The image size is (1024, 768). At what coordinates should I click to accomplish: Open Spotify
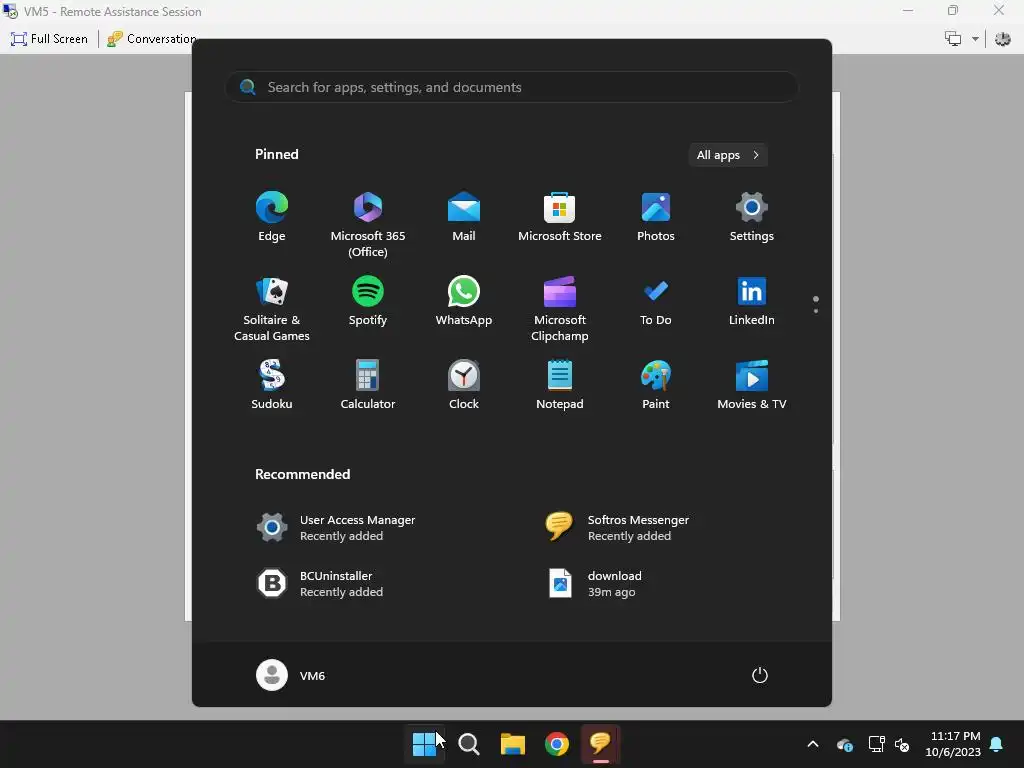pos(368,301)
